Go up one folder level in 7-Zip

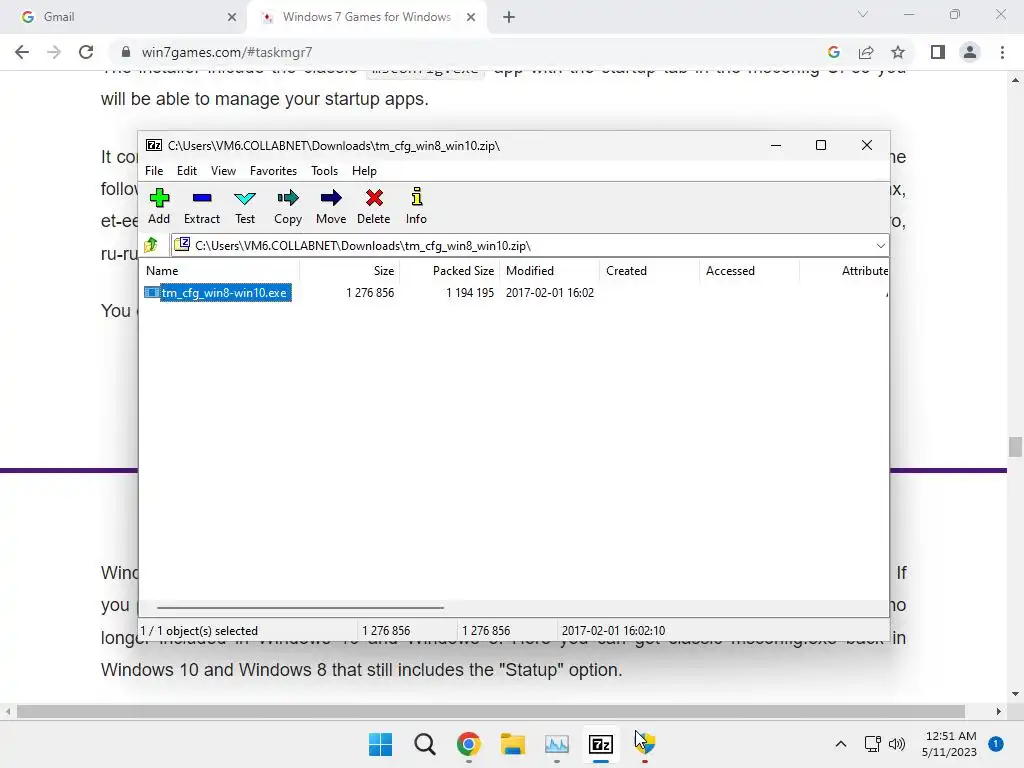point(152,245)
